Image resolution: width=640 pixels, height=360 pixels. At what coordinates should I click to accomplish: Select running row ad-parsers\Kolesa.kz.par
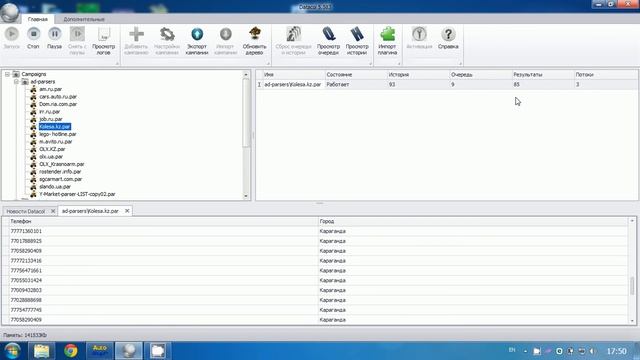[x=447, y=84]
